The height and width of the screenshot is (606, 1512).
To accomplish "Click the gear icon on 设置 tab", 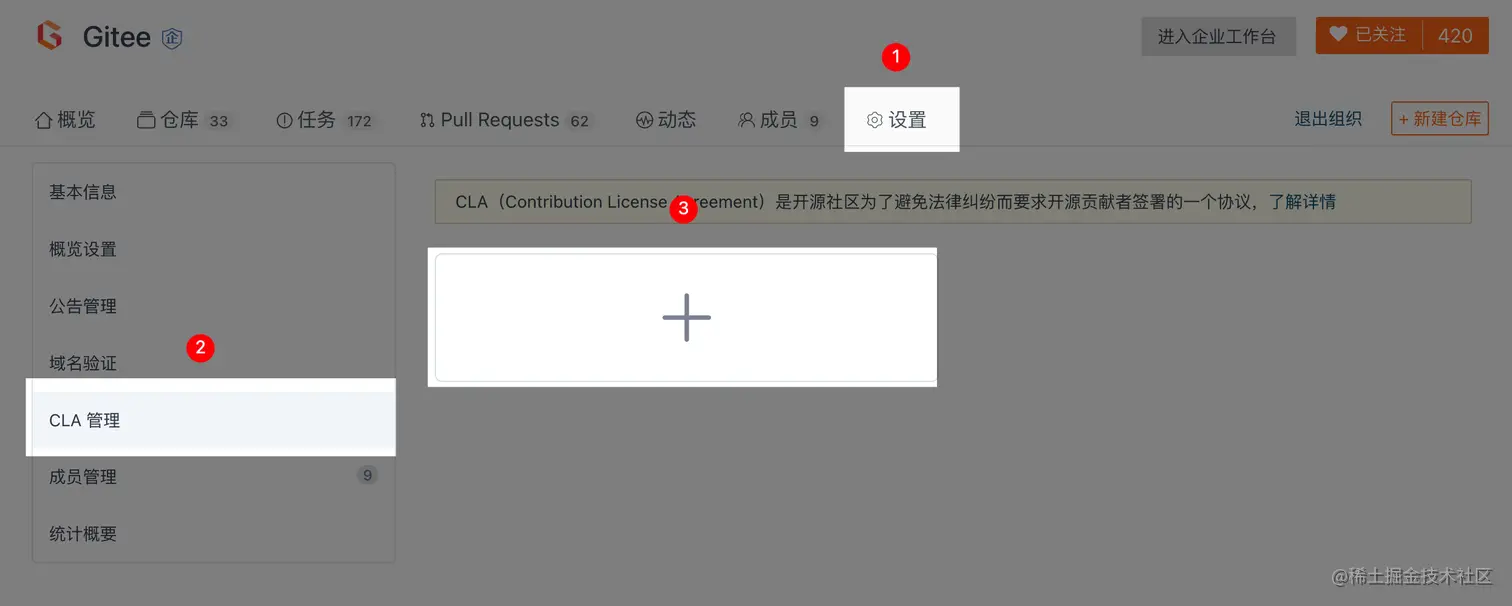I will click(x=874, y=120).
